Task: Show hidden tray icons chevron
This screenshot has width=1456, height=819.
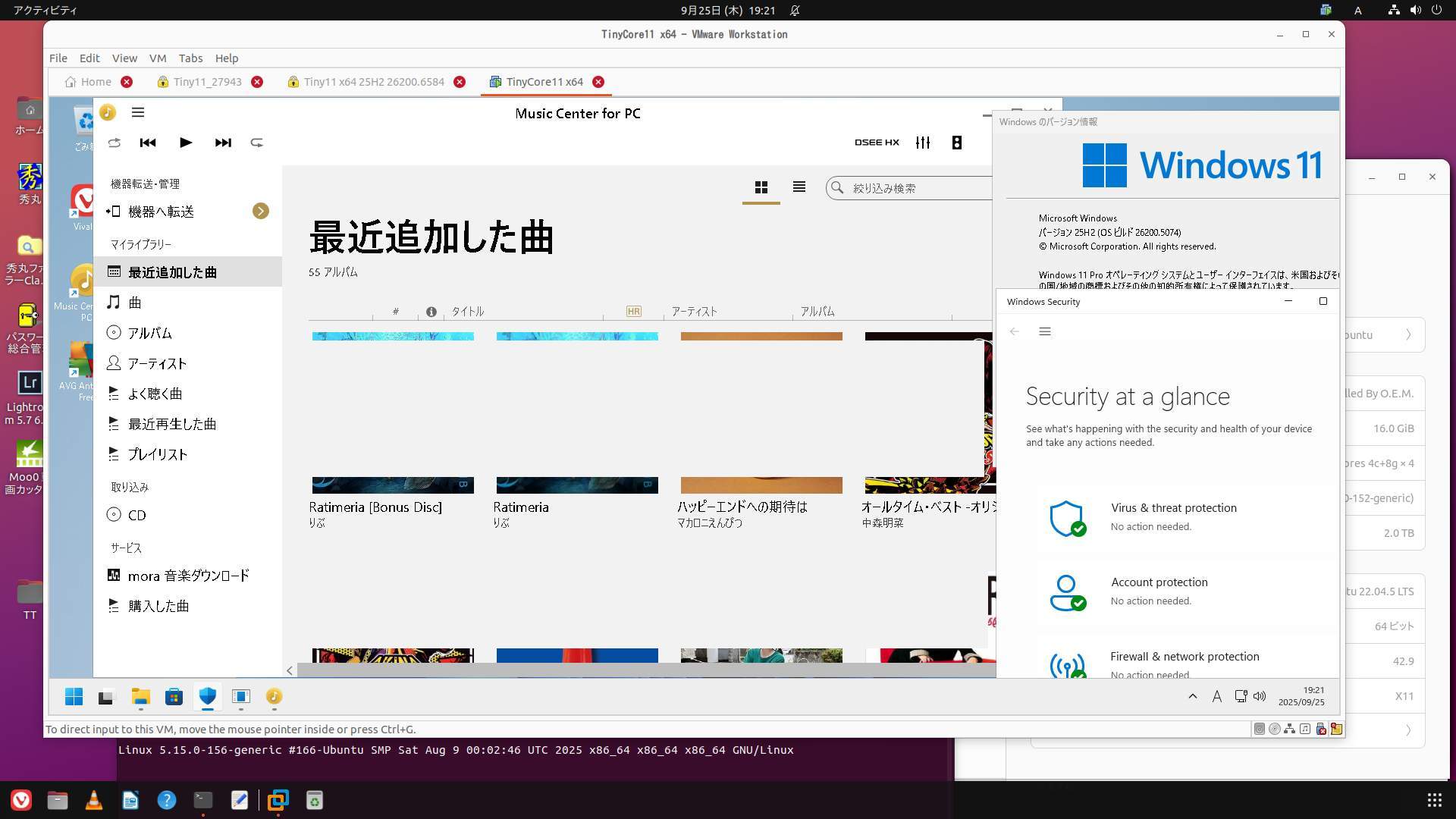Action: click(1192, 696)
